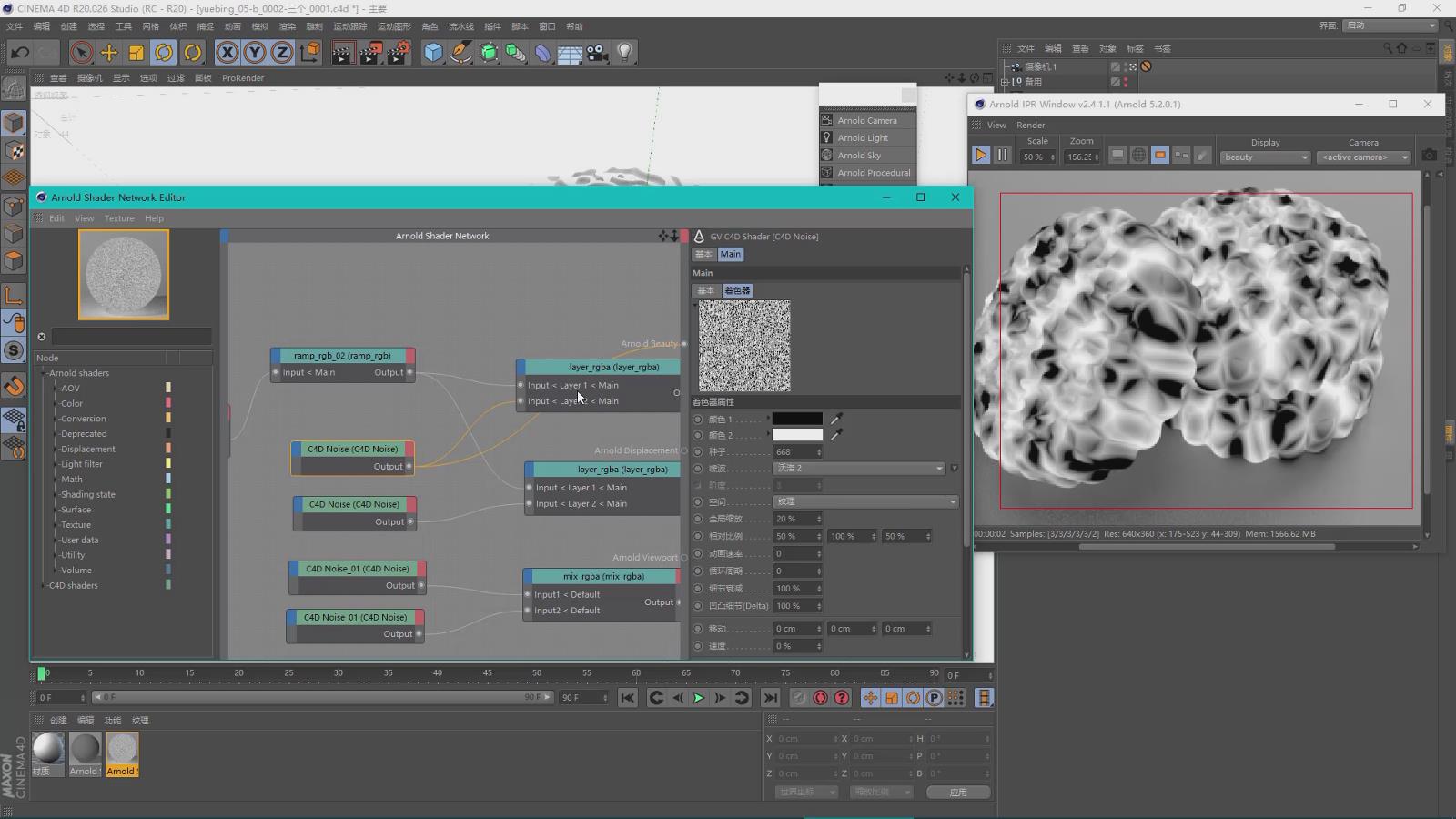Click the IPR render region icon
The width and height of the screenshot is (1456, 819).
click(1160, 156)
